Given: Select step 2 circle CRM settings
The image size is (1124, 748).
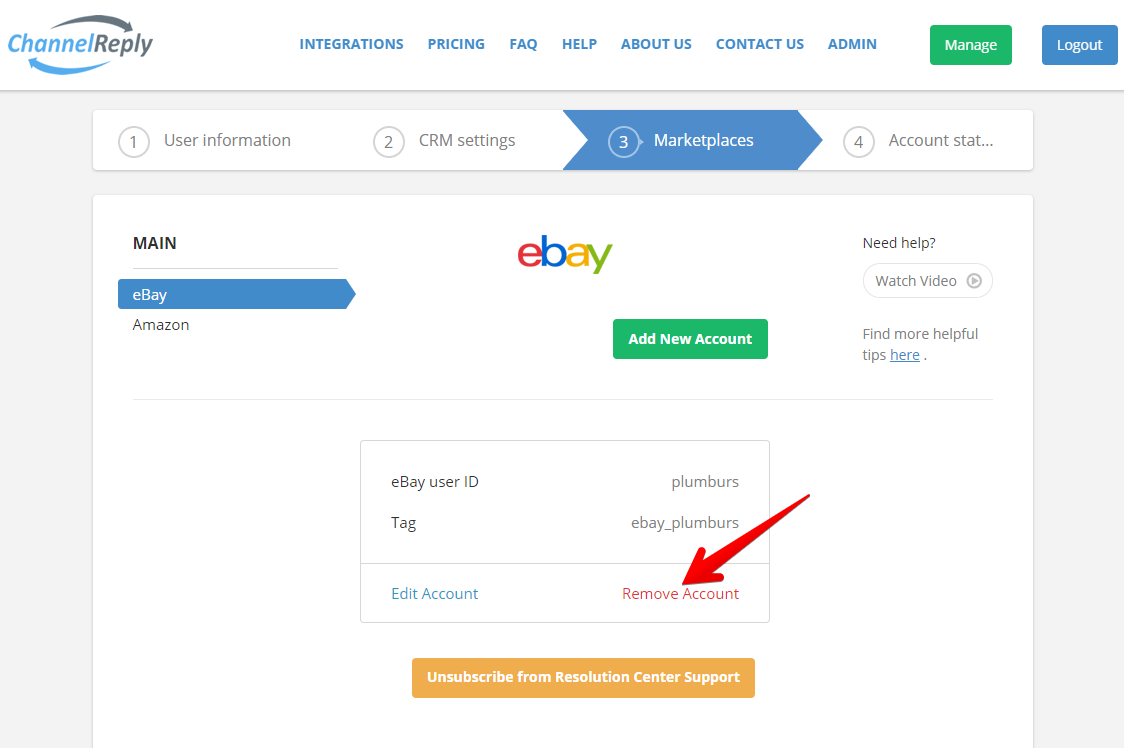Looking at the screenshot, I should (x=389, y=141).
